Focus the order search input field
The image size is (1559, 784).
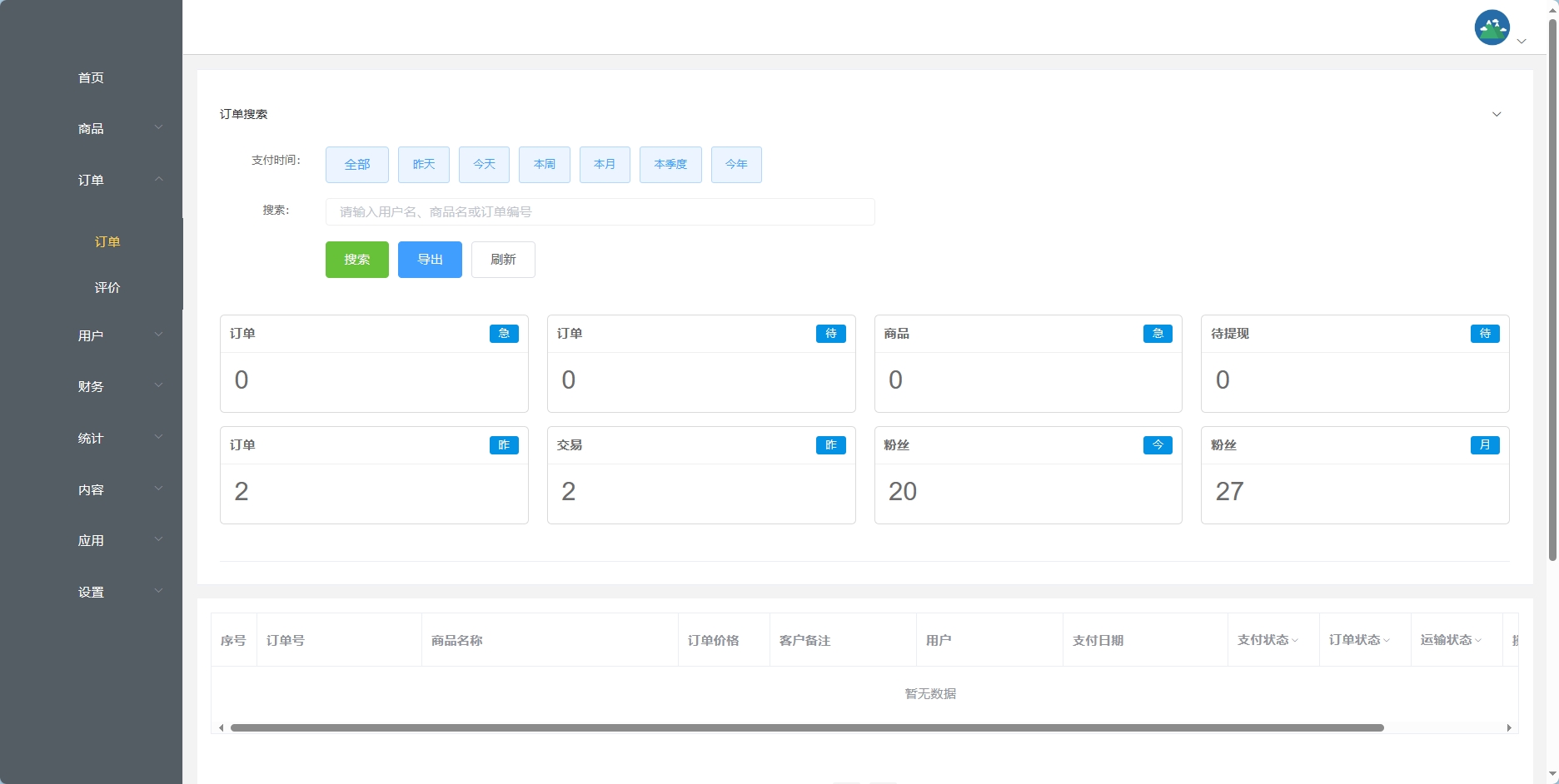point(600,211)
